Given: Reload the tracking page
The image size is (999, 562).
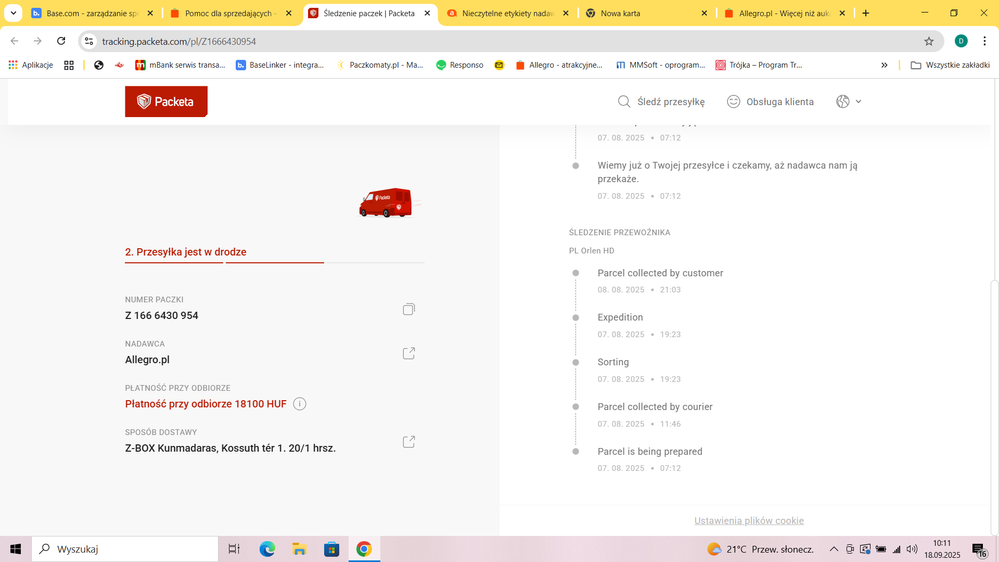Looking at the screenshot, I should click(x=61, y=41).
